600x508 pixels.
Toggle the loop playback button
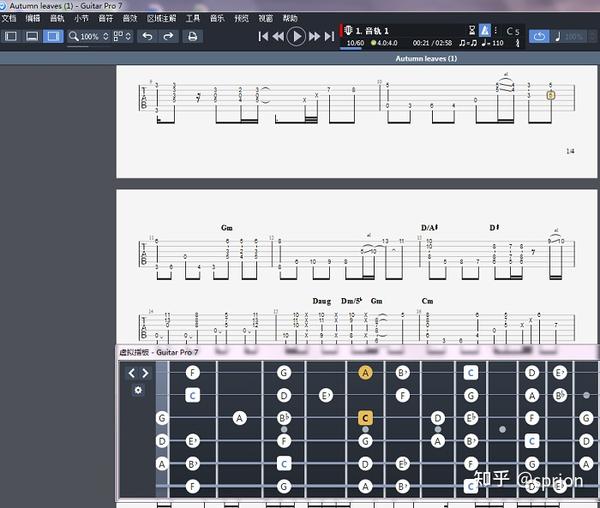(x=539, y=37)
